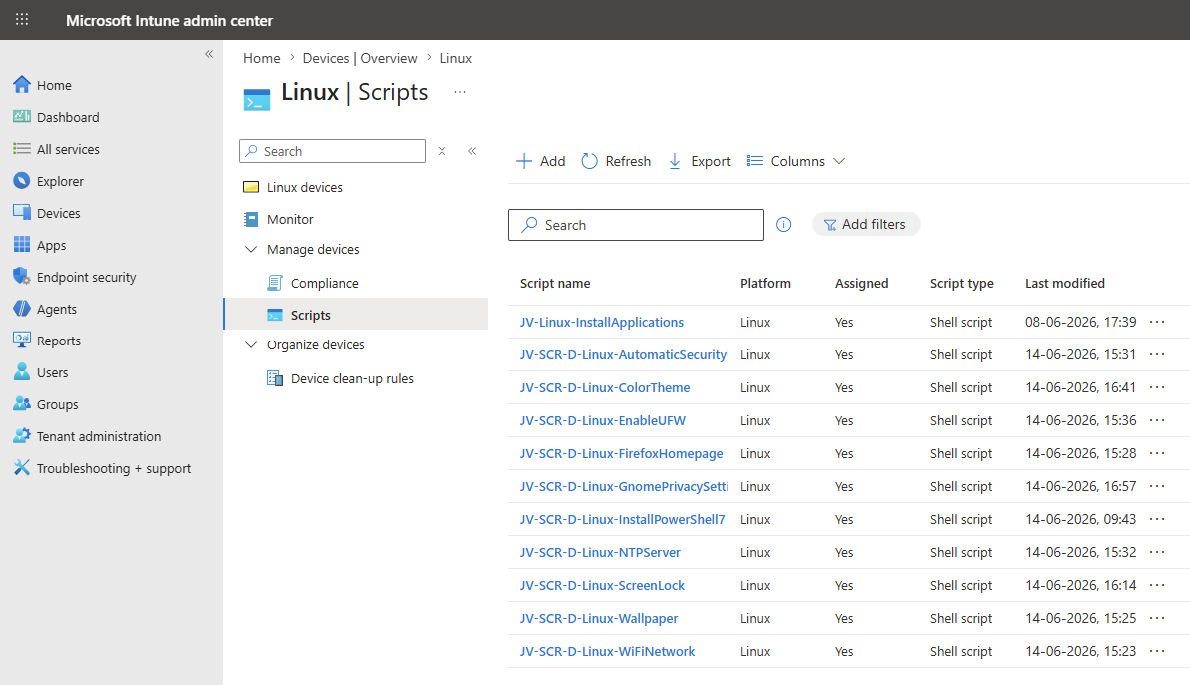The image size is (1190, 685).
Task: Sort by Last modified column header
Action: click(1065, 283)
